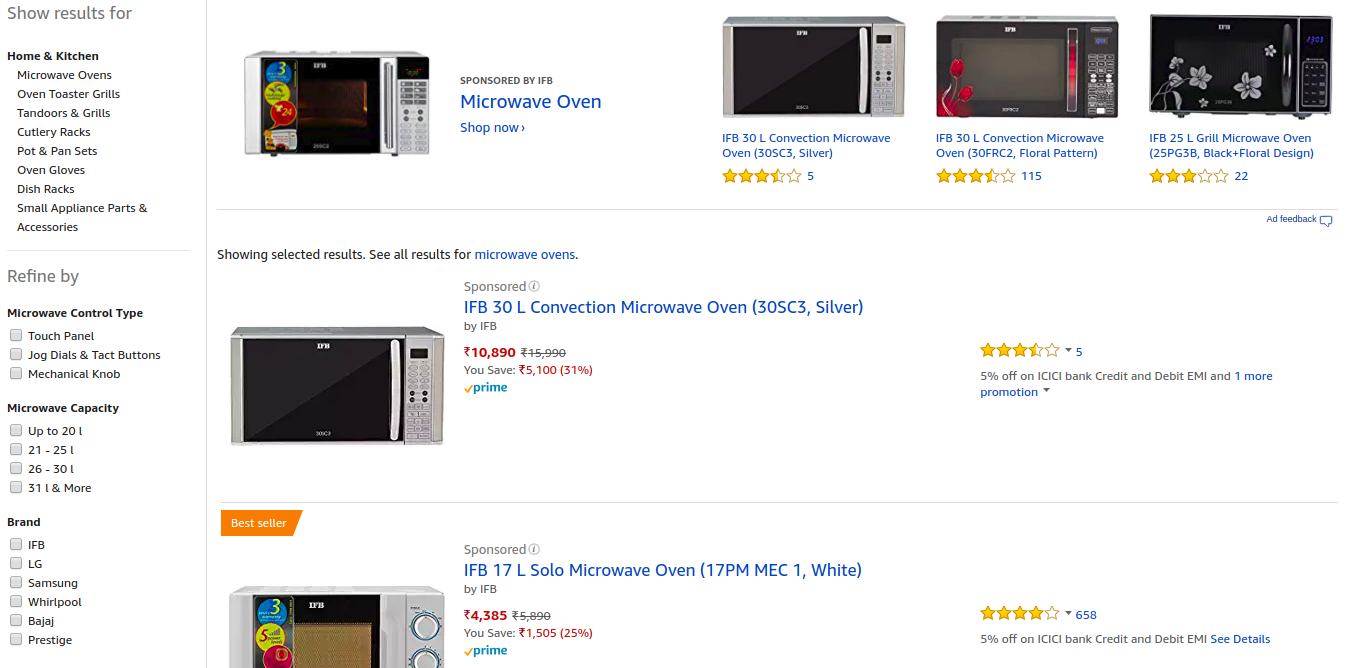Screen dimensions: 1346x668
Task: Click the 'Shop now' link
Action: (x=492, y=128)
